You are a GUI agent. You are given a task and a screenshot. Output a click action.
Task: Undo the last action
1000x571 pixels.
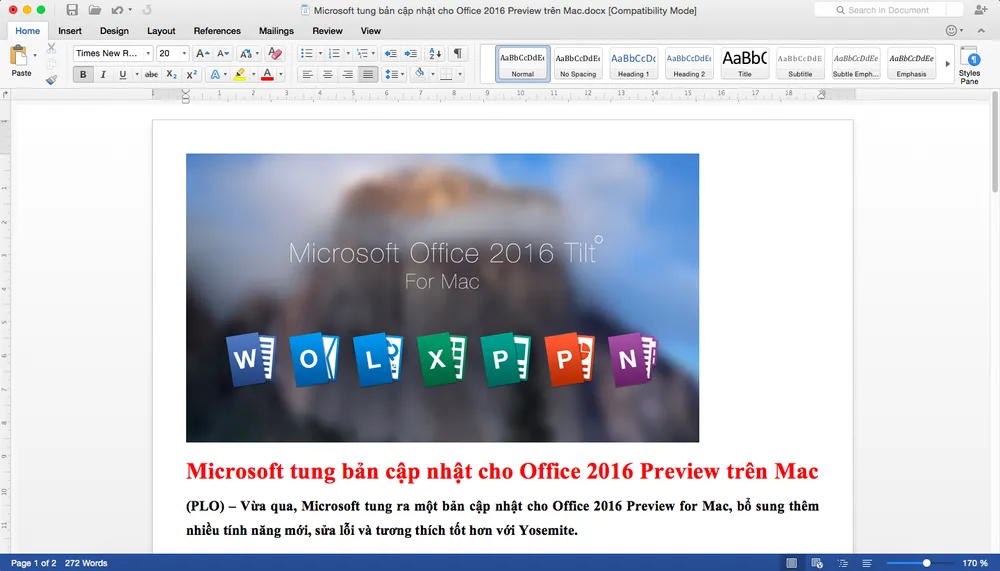(117, 10)
